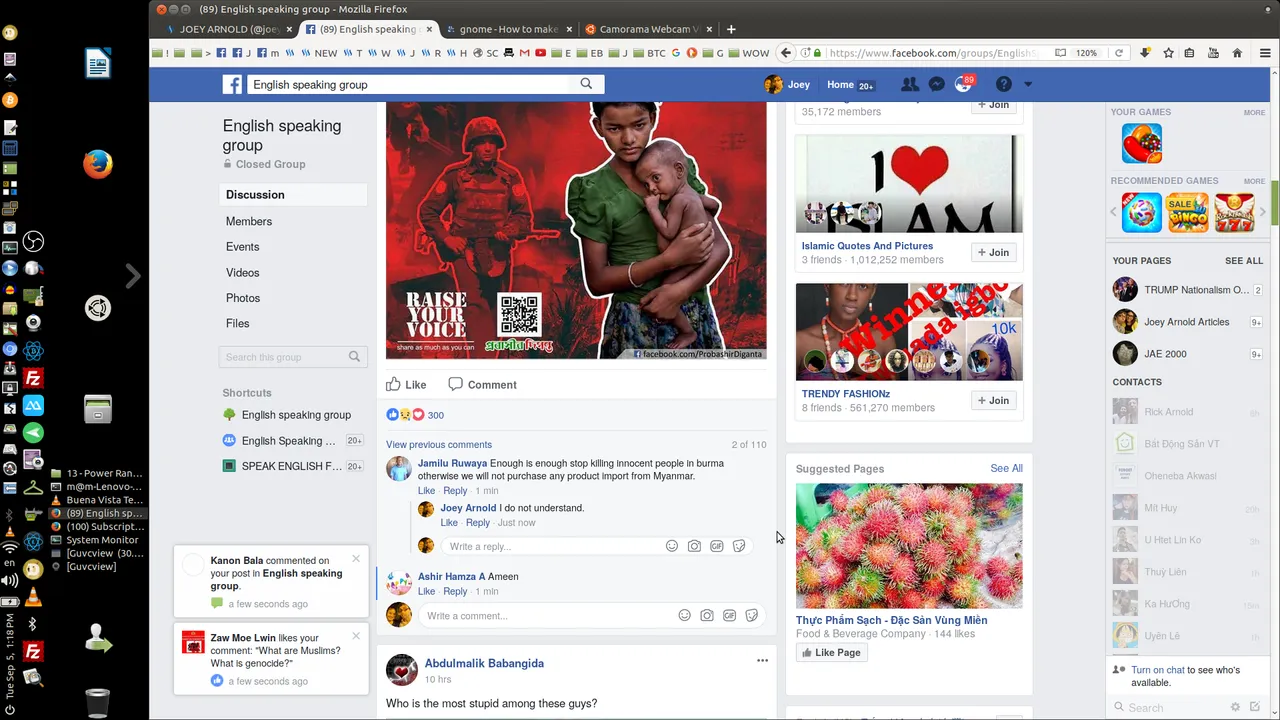This screenshot has height=720, width=1280.
Task: Open the Photos section of the group
Action: [x=243, y=298]
